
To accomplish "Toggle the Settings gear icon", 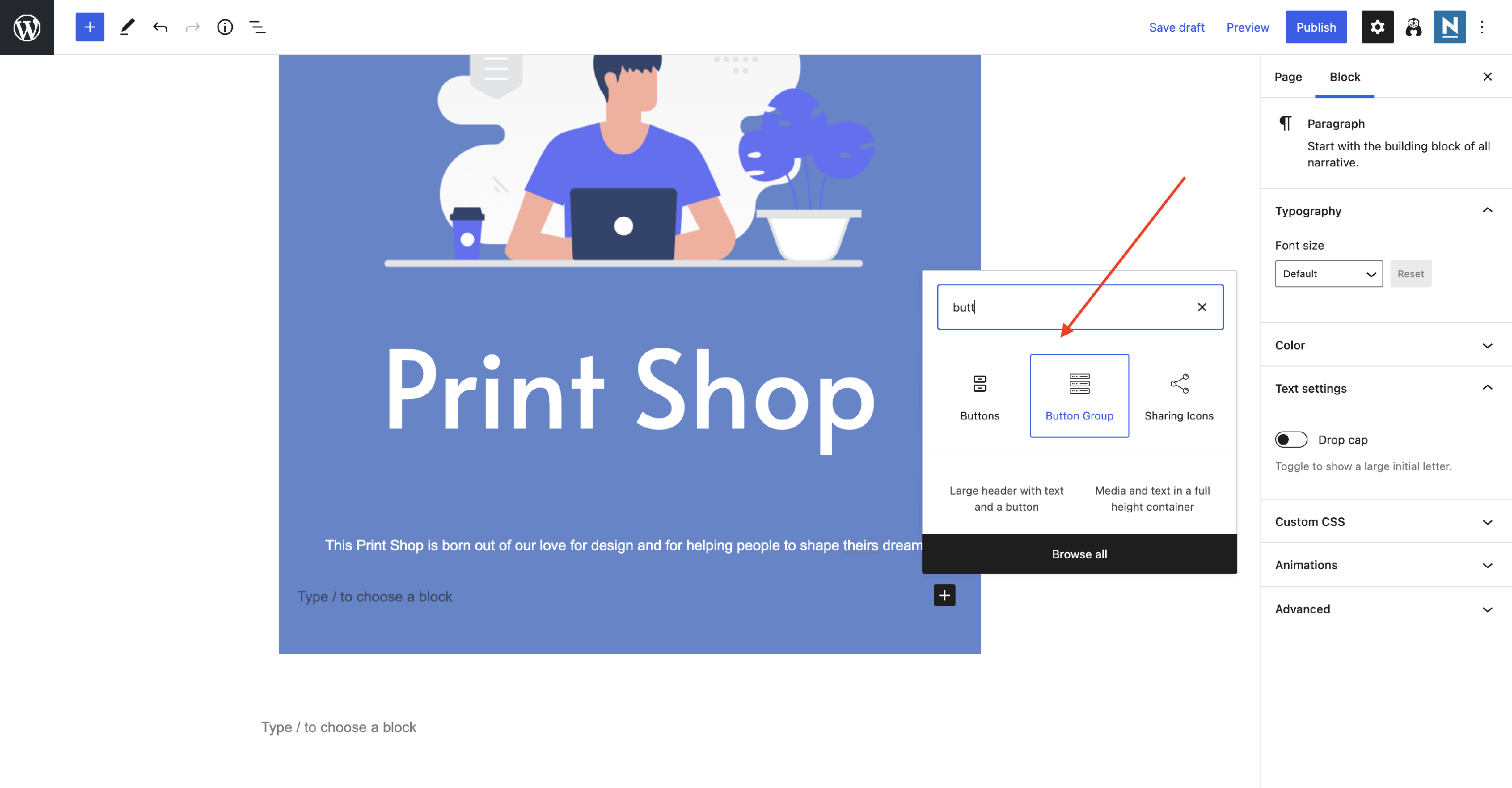I will (1377, 27).
